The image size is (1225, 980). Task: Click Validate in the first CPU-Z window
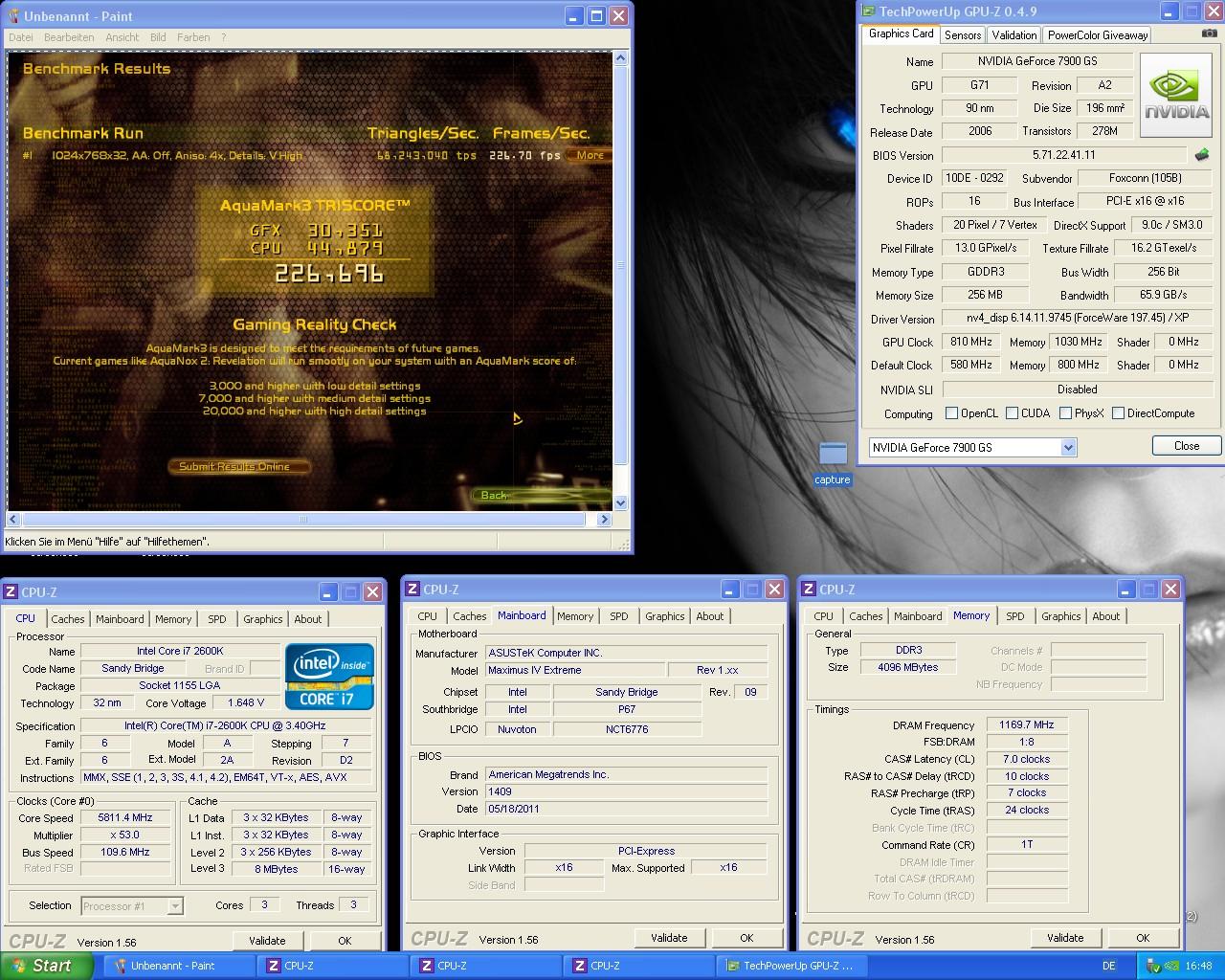267,941
